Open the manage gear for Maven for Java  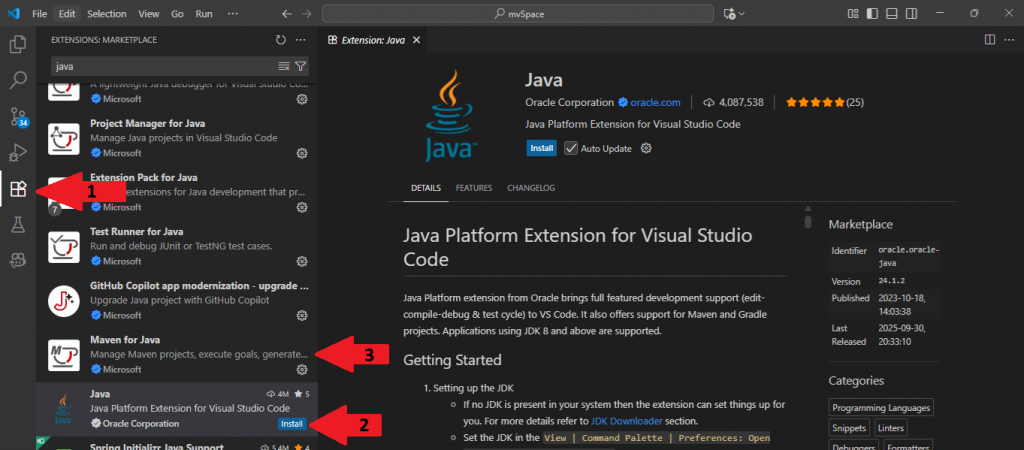(x=302, y=369)
